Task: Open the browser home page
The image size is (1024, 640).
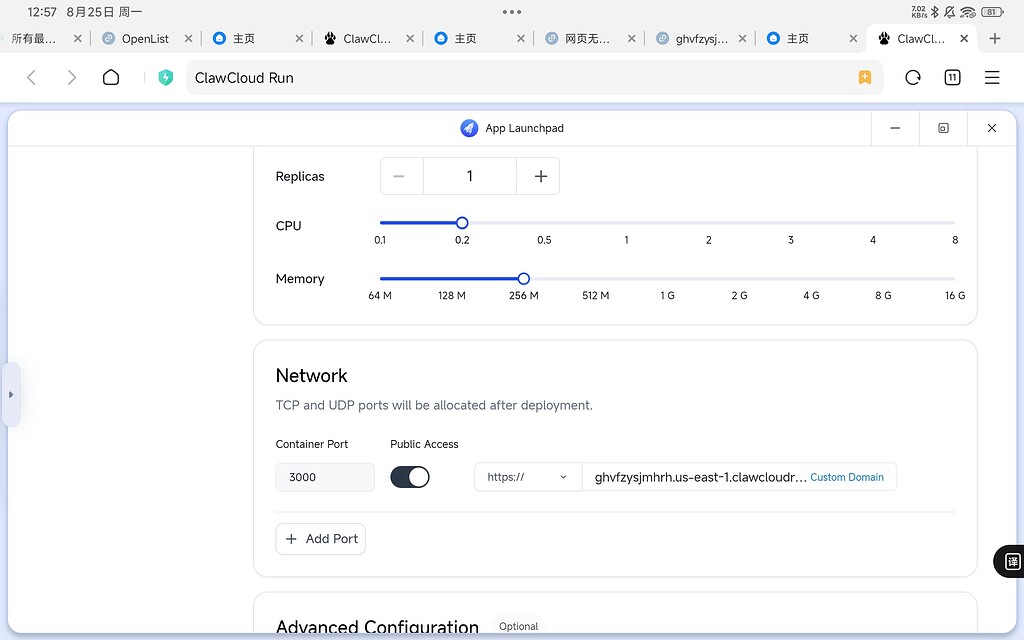Action: [x=111, y=78]
